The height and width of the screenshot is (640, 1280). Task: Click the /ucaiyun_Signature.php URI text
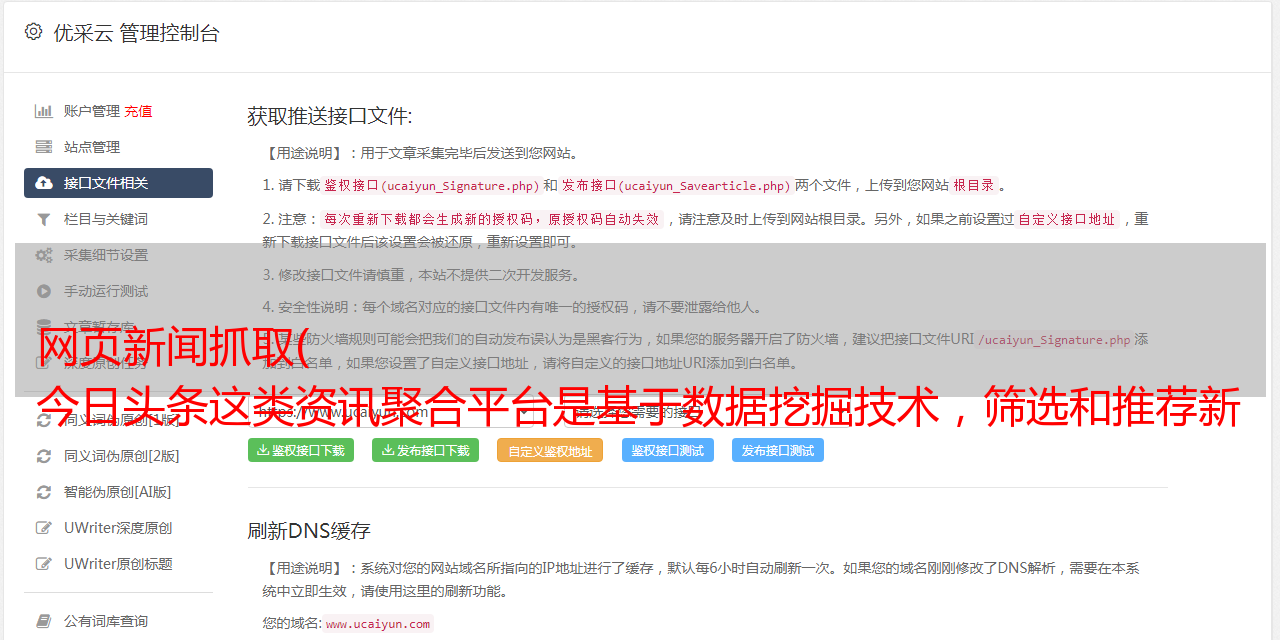tap(1055, 340)
